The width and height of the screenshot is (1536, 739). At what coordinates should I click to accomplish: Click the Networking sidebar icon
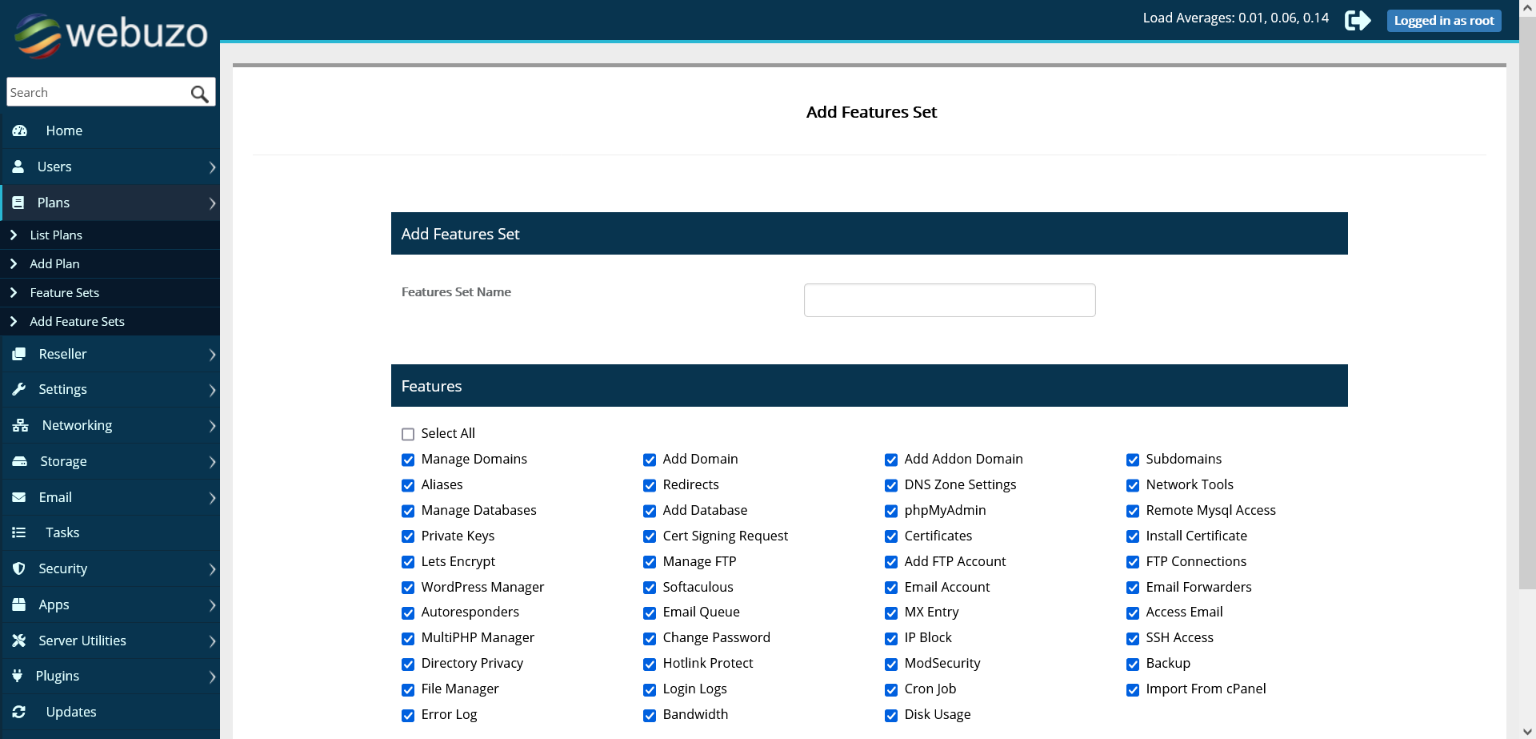click(x=20, y=426)
